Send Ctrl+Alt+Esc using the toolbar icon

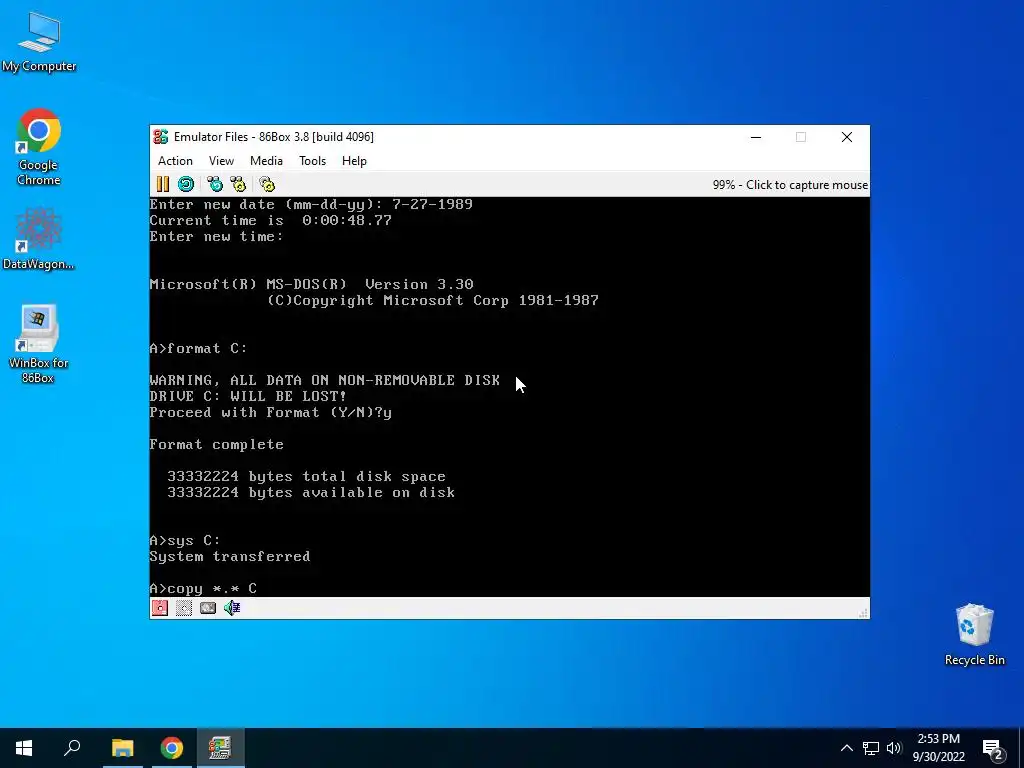tap(238, 184)
